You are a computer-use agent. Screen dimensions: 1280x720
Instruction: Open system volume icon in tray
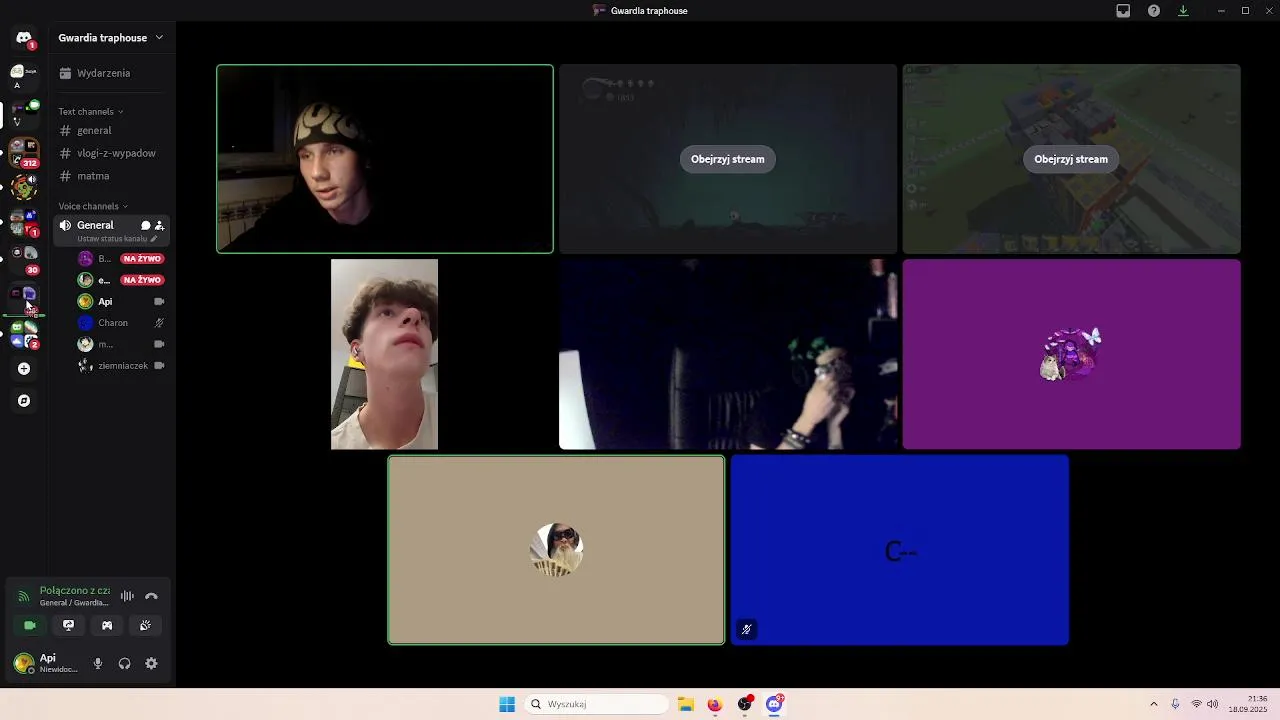[x=1212, y=705]
